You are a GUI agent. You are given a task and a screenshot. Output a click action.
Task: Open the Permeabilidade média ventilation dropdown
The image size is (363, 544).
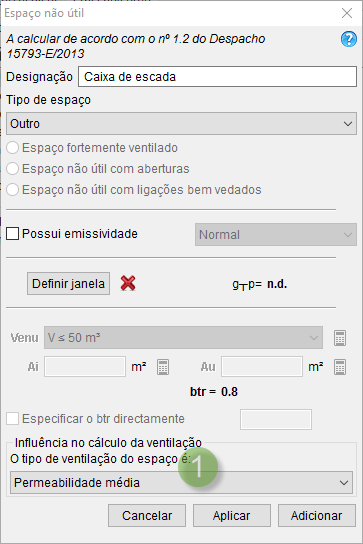[x=181, y=483]
